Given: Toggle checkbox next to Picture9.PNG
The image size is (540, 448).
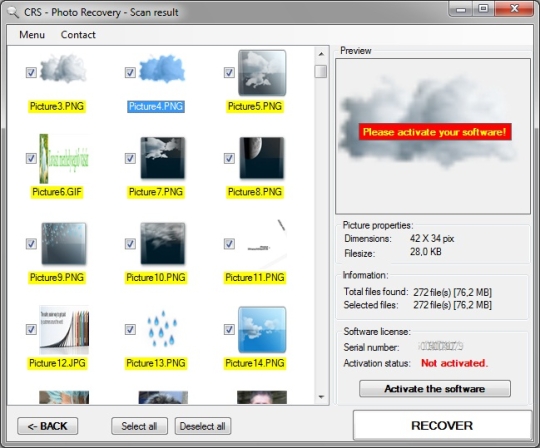Looking at the screenshot, I should click(31, 243).
